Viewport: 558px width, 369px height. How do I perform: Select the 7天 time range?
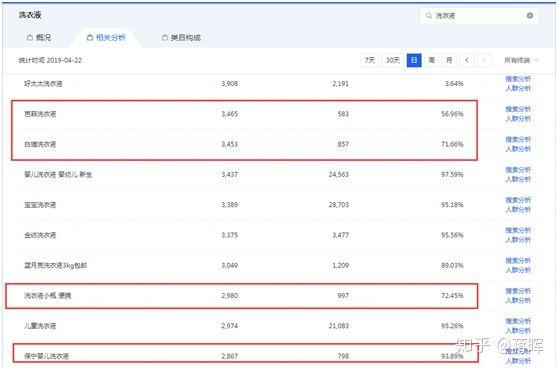point(369,60)
